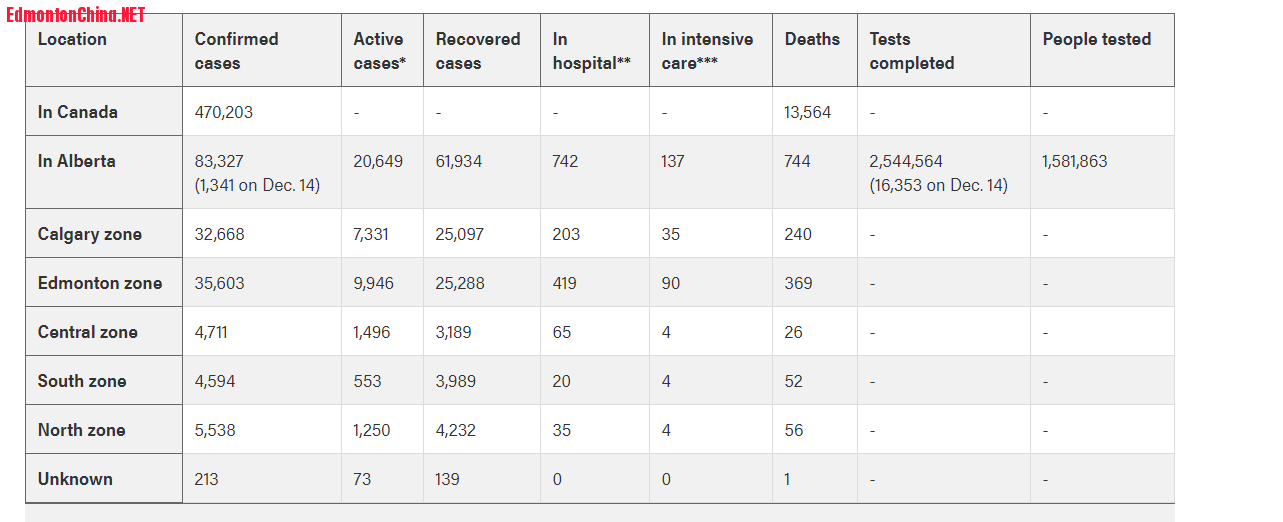1283x522 pixels.
Task: Click the EdmontonChina.NET watermark logo
Action: [x=76, y=15]
